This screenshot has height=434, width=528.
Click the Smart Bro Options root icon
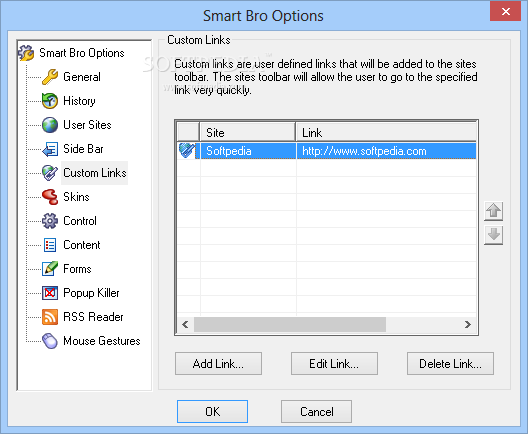26,53
